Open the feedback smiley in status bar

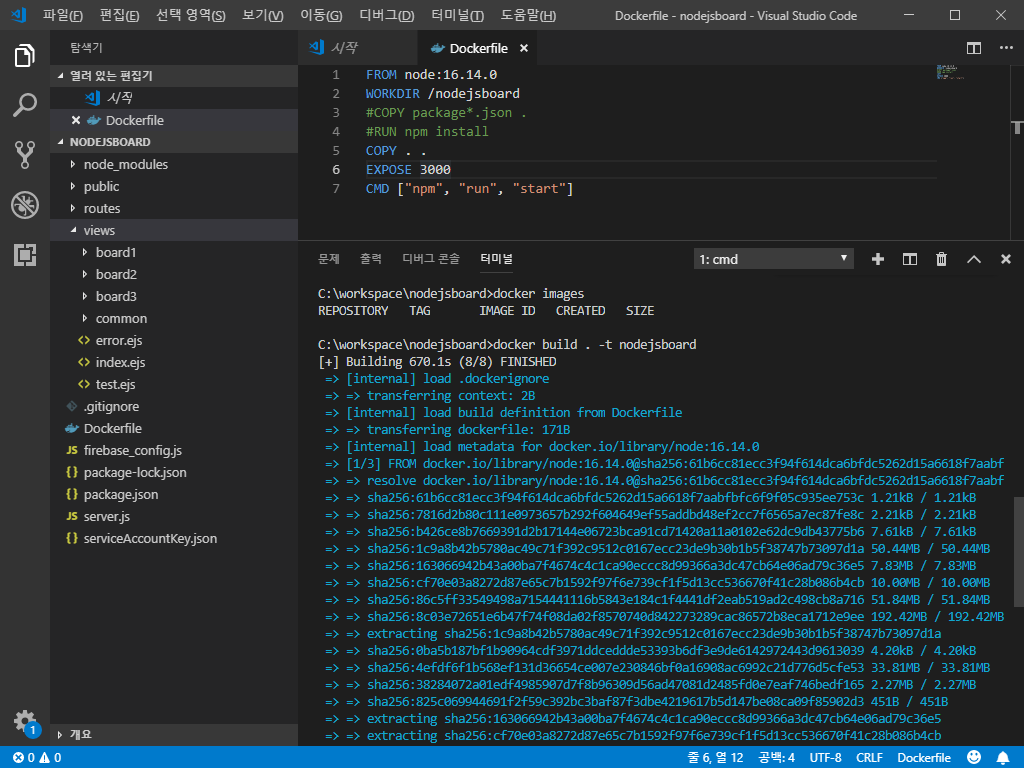click(974, 758)
